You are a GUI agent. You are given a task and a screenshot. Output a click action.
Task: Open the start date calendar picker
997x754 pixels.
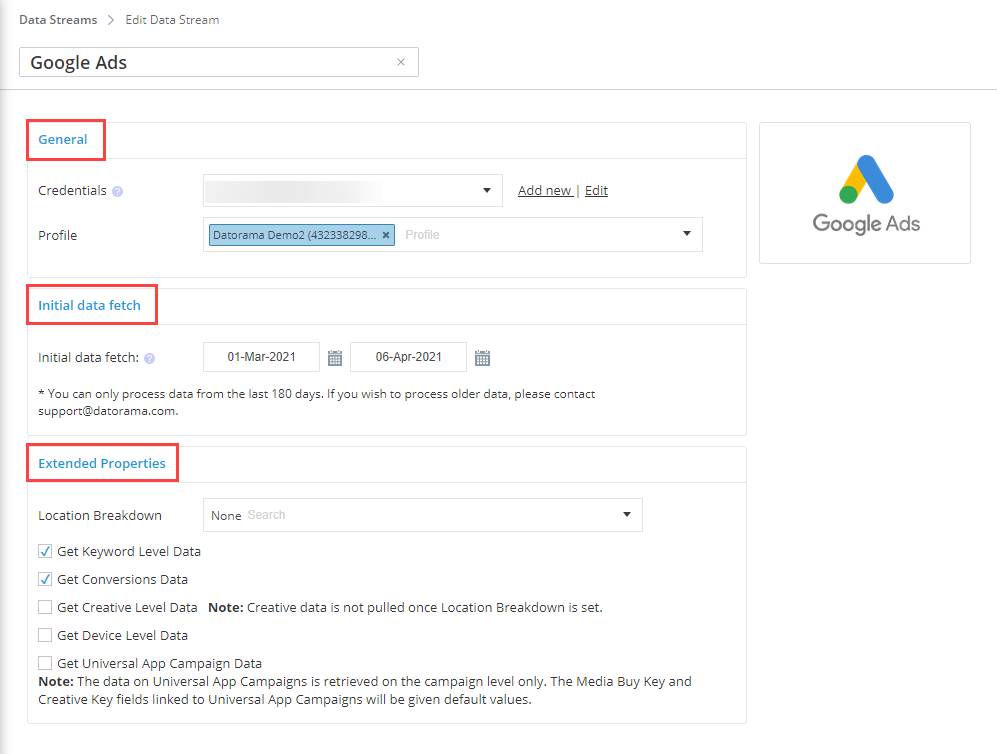[334, 358]
